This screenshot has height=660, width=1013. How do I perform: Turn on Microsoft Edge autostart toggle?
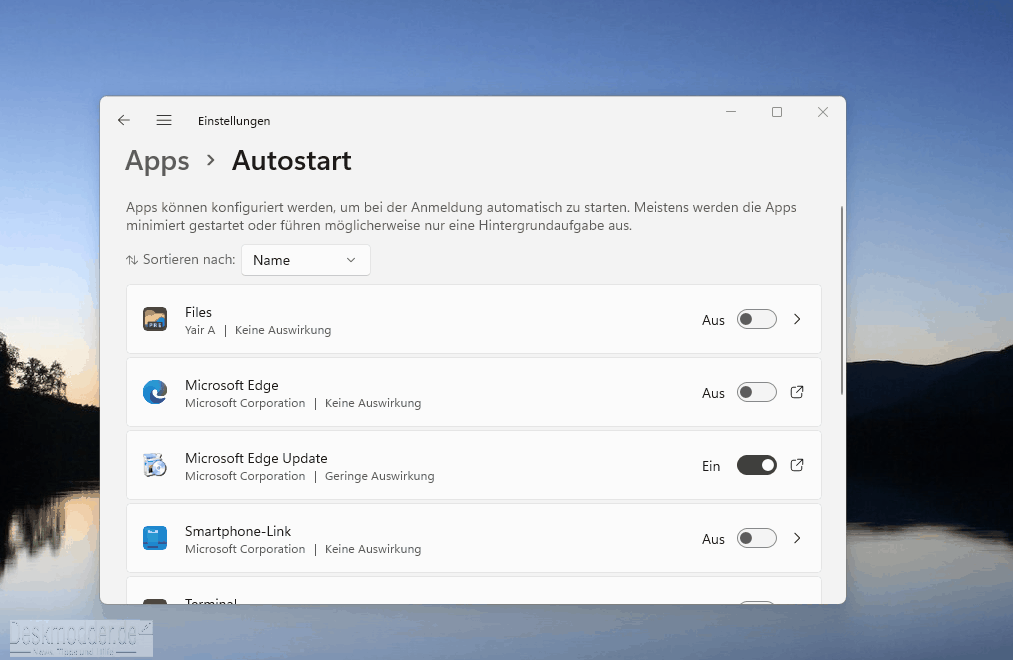(757, 392)
